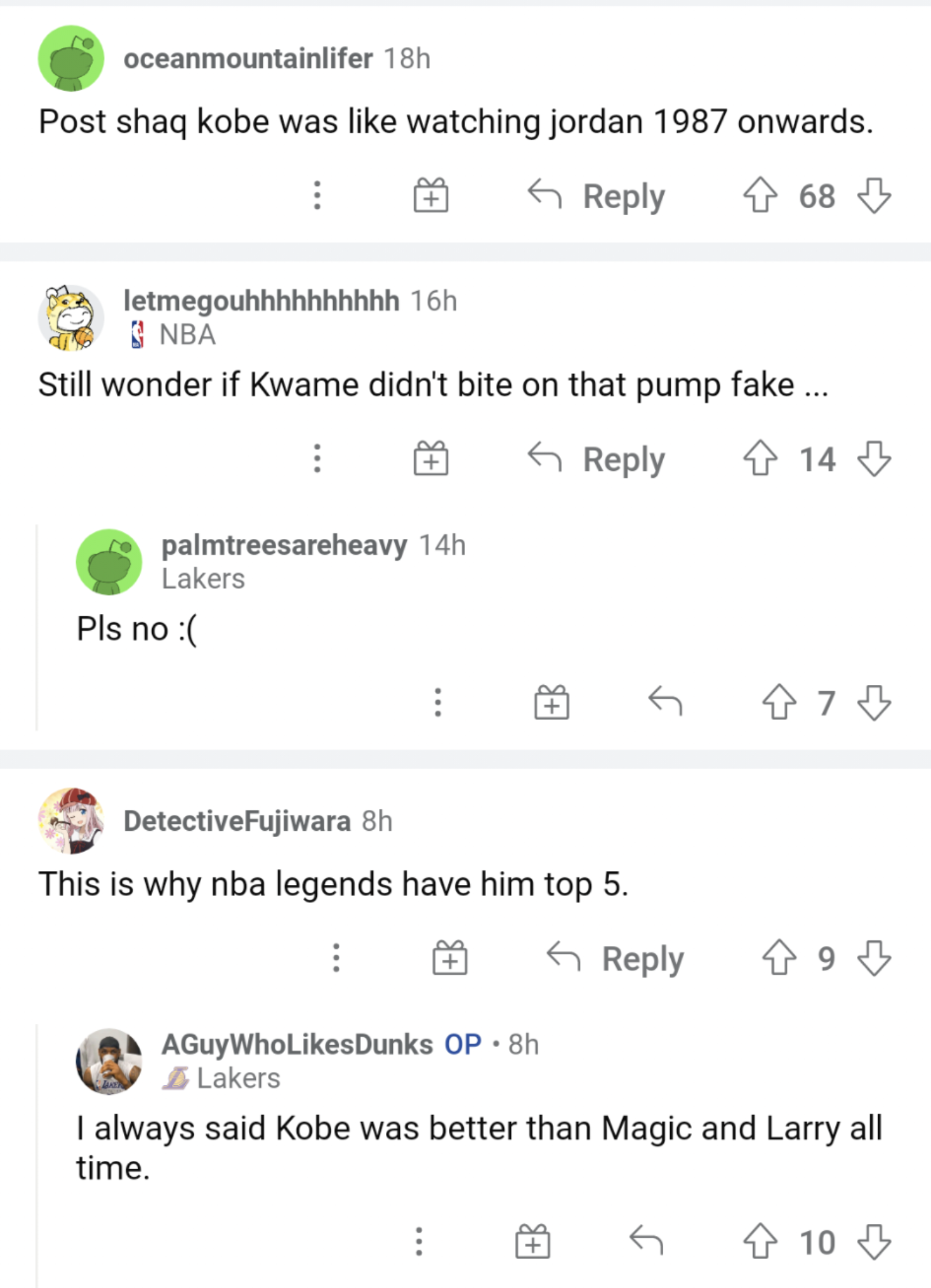Viewport: 931px width, 1288px height.
Task: Reply to 'This is why nba legends' comment
Action: pyautogui.click(x=616, y=958)
